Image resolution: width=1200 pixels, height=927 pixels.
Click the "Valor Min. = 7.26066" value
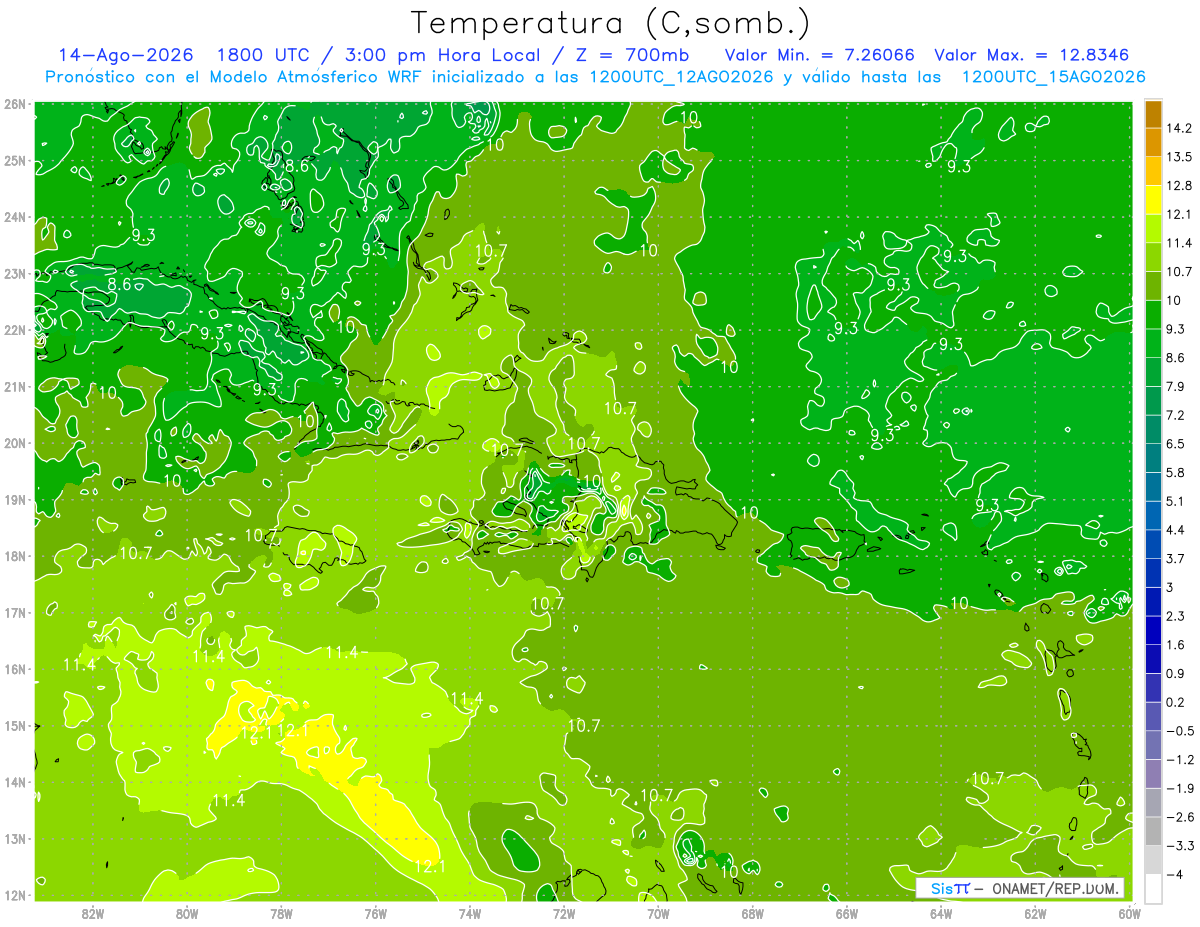coord(819,55)
